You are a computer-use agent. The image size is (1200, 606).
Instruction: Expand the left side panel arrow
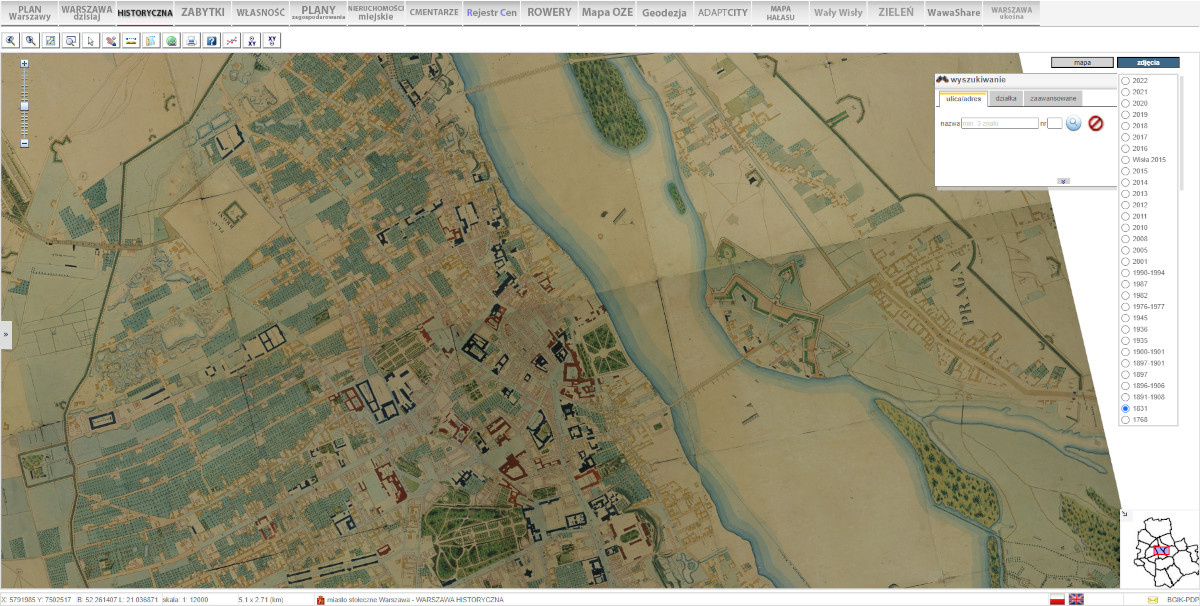tap(5, 334)
